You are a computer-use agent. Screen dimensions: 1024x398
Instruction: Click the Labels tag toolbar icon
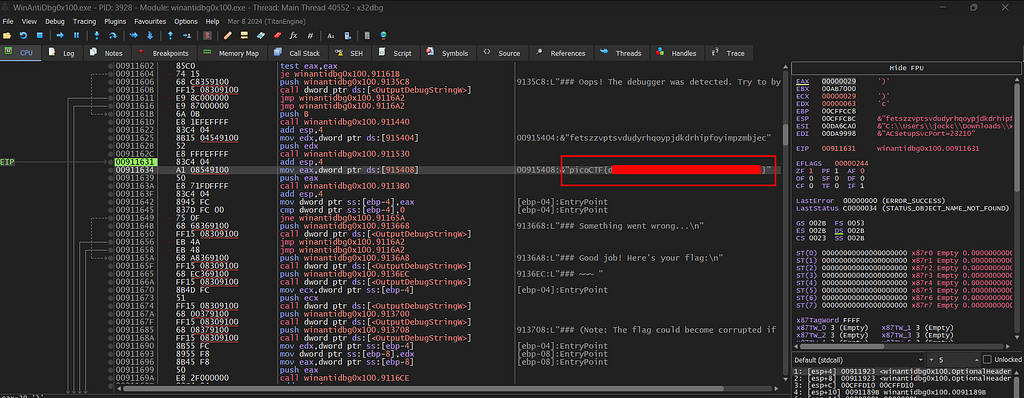(261, 35)
